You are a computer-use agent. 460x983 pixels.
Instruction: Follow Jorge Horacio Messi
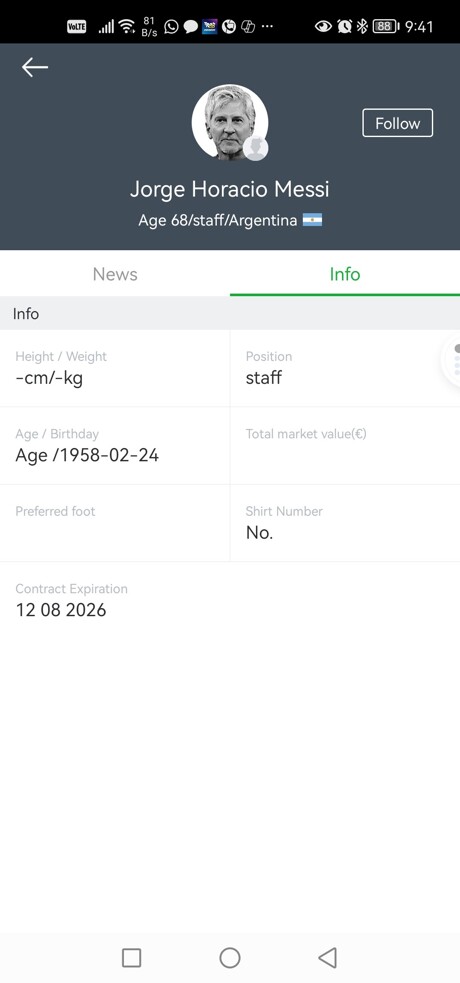coord(397,123)
